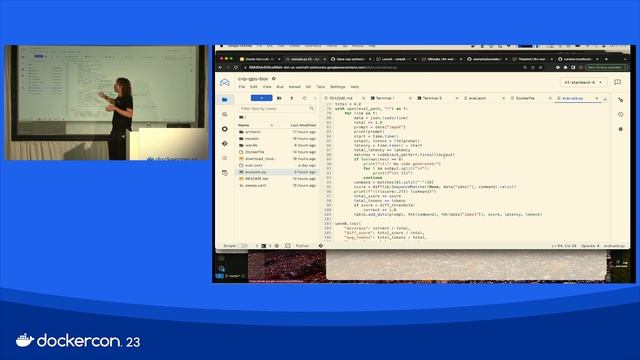640x360 pixels.
Task: Open the Help menu
Action: [x=355, y=87]
